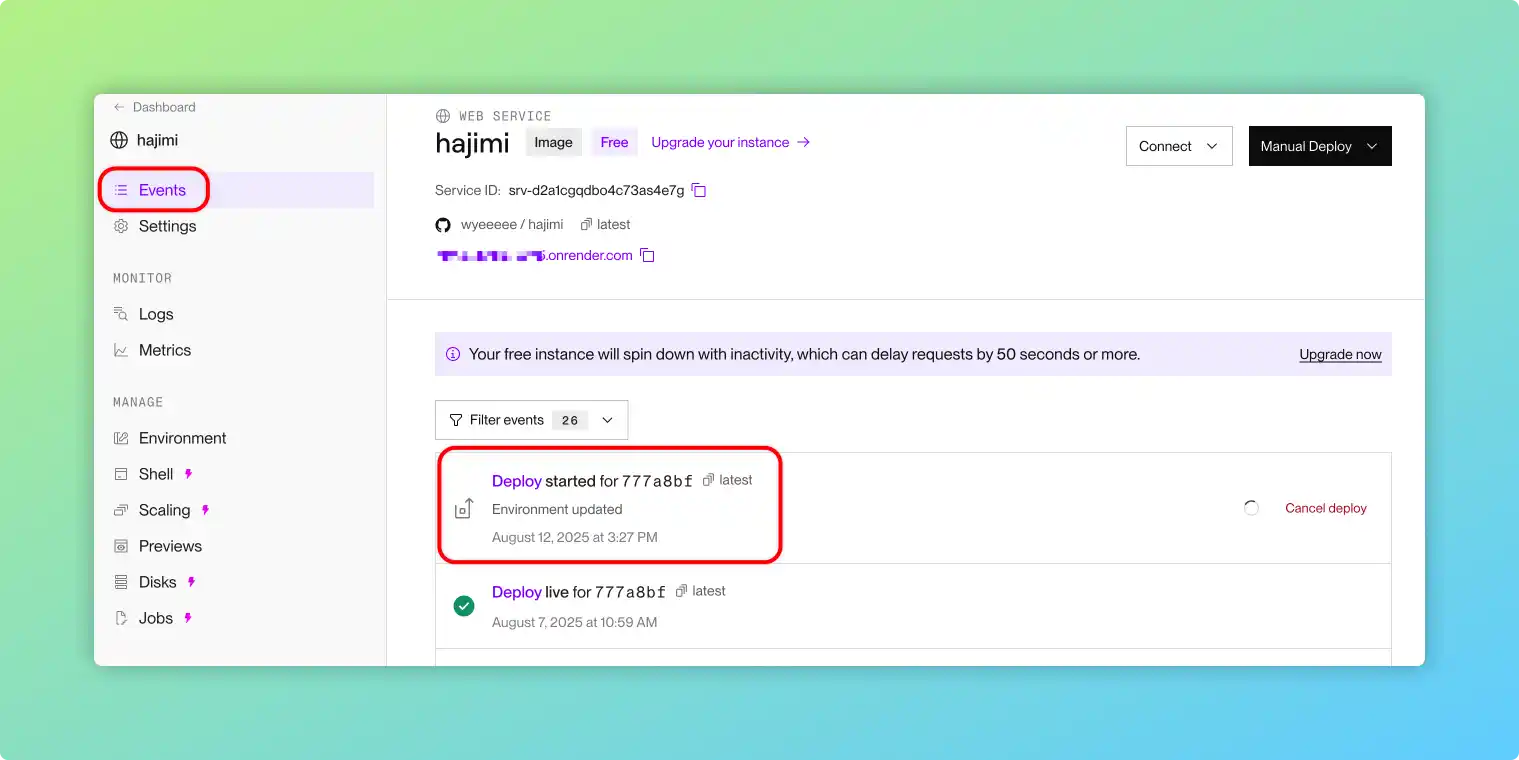Click Cancel deploy

(x=1325, y=508)
